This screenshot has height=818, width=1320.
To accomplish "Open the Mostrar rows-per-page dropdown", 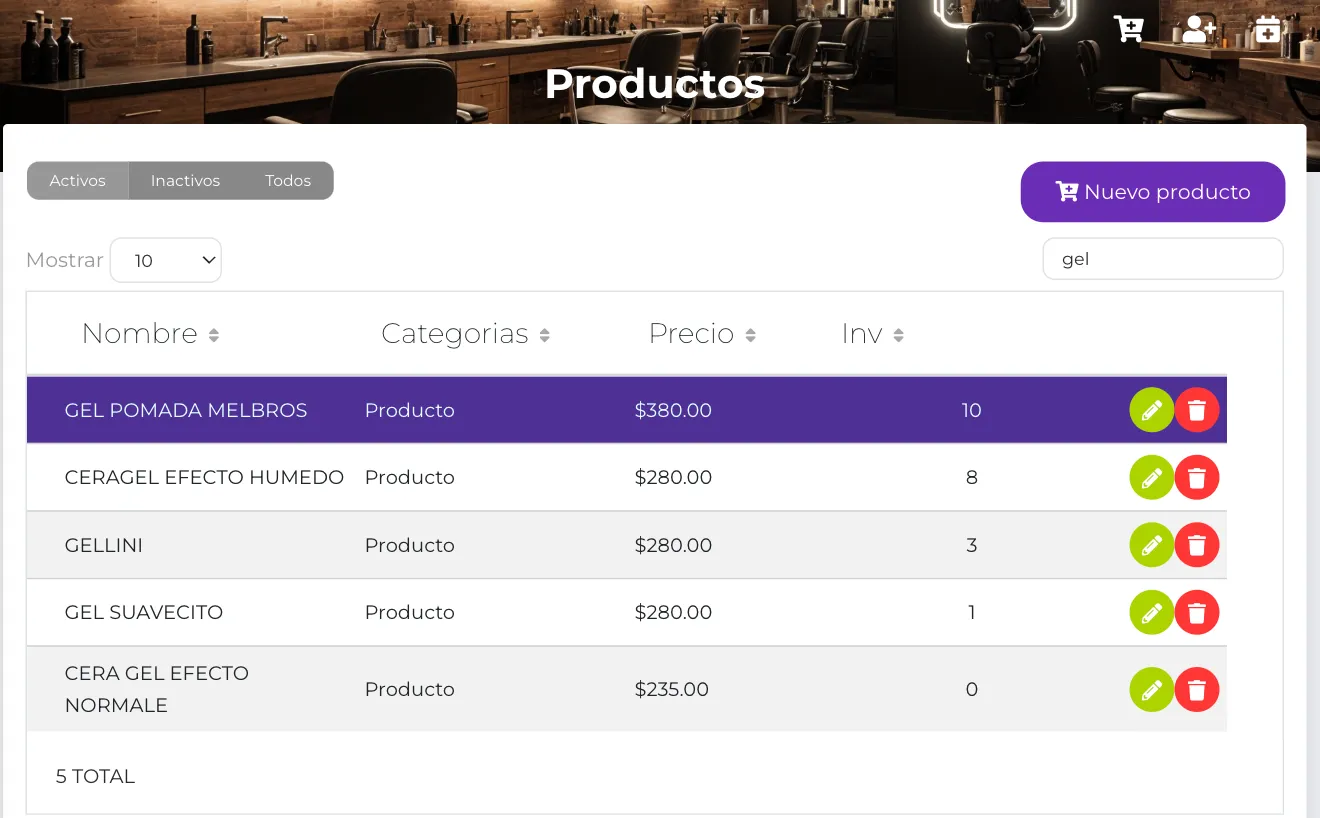I will (x=166, y=259).
